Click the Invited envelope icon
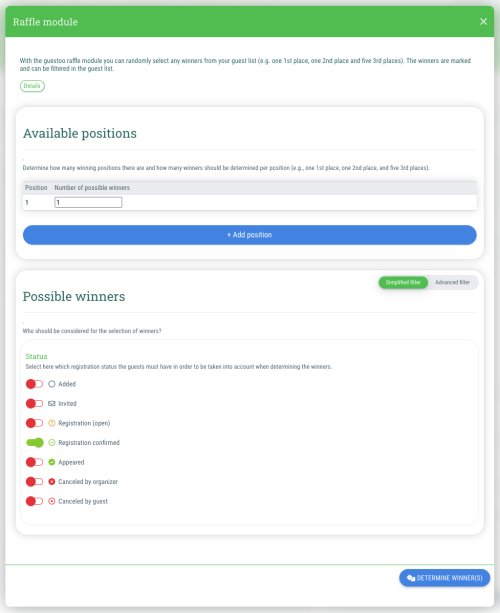Image resolution: width=500 pixels, height=613 pixels. [52, 403]
